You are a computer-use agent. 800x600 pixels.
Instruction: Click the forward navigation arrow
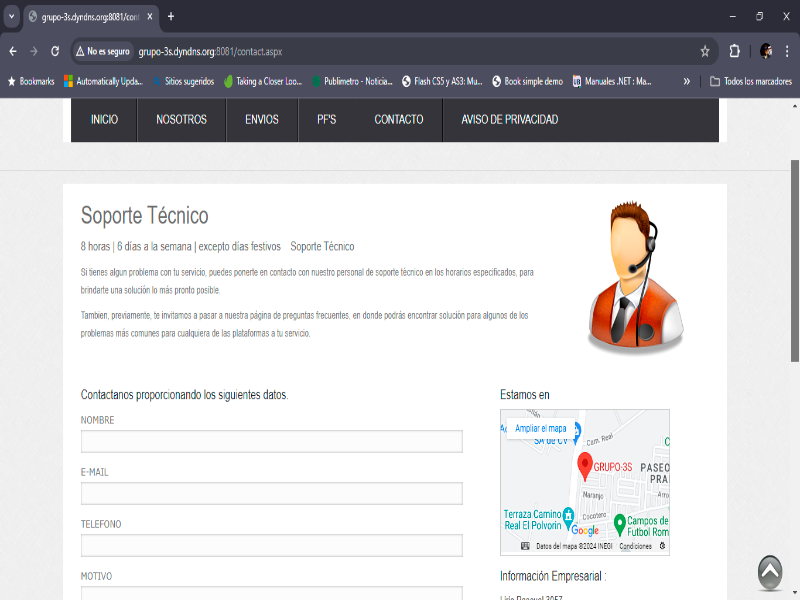point(34,52)
